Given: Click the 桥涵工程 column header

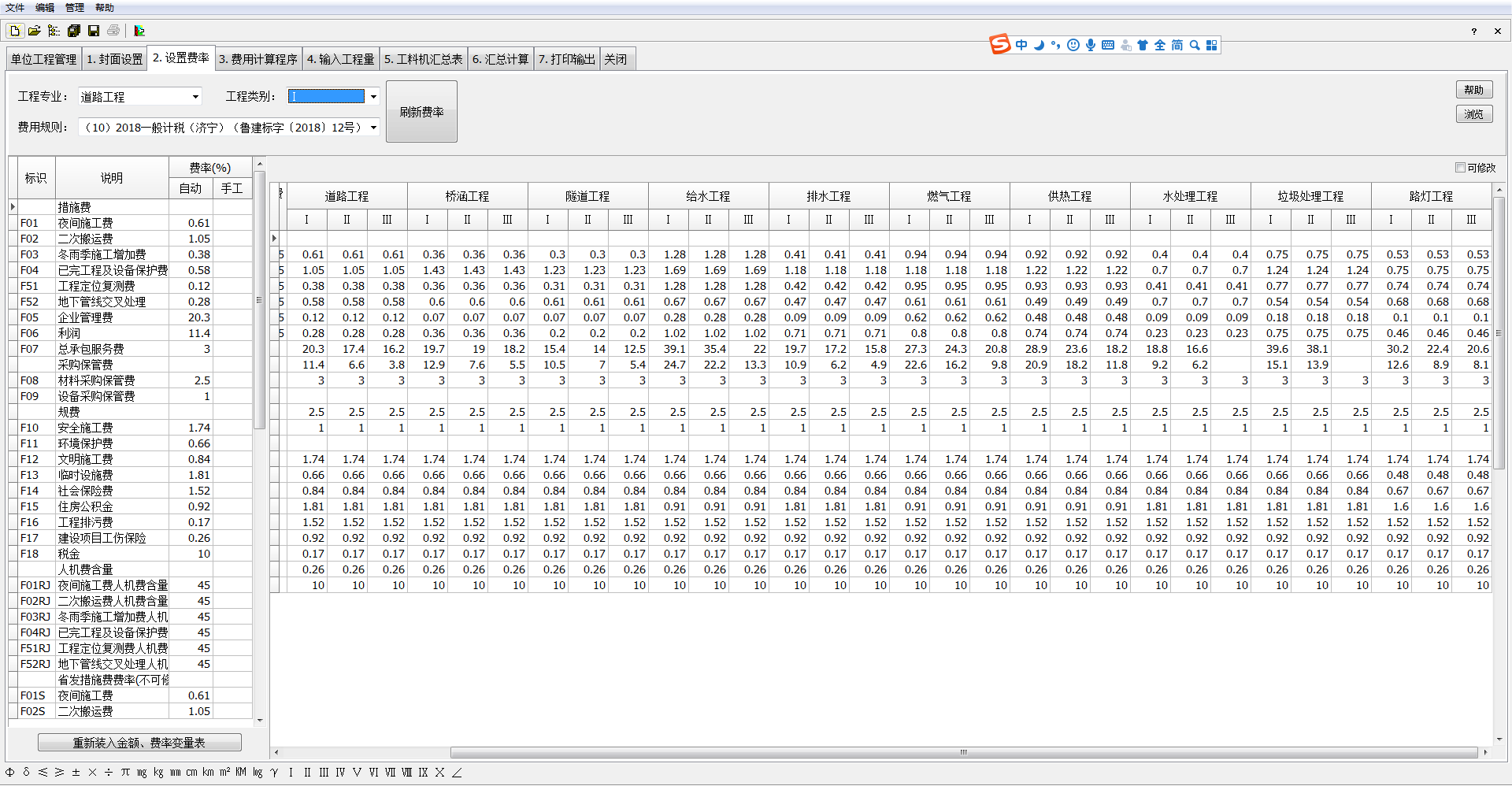Looking at the screenshot, I should 468,196.
